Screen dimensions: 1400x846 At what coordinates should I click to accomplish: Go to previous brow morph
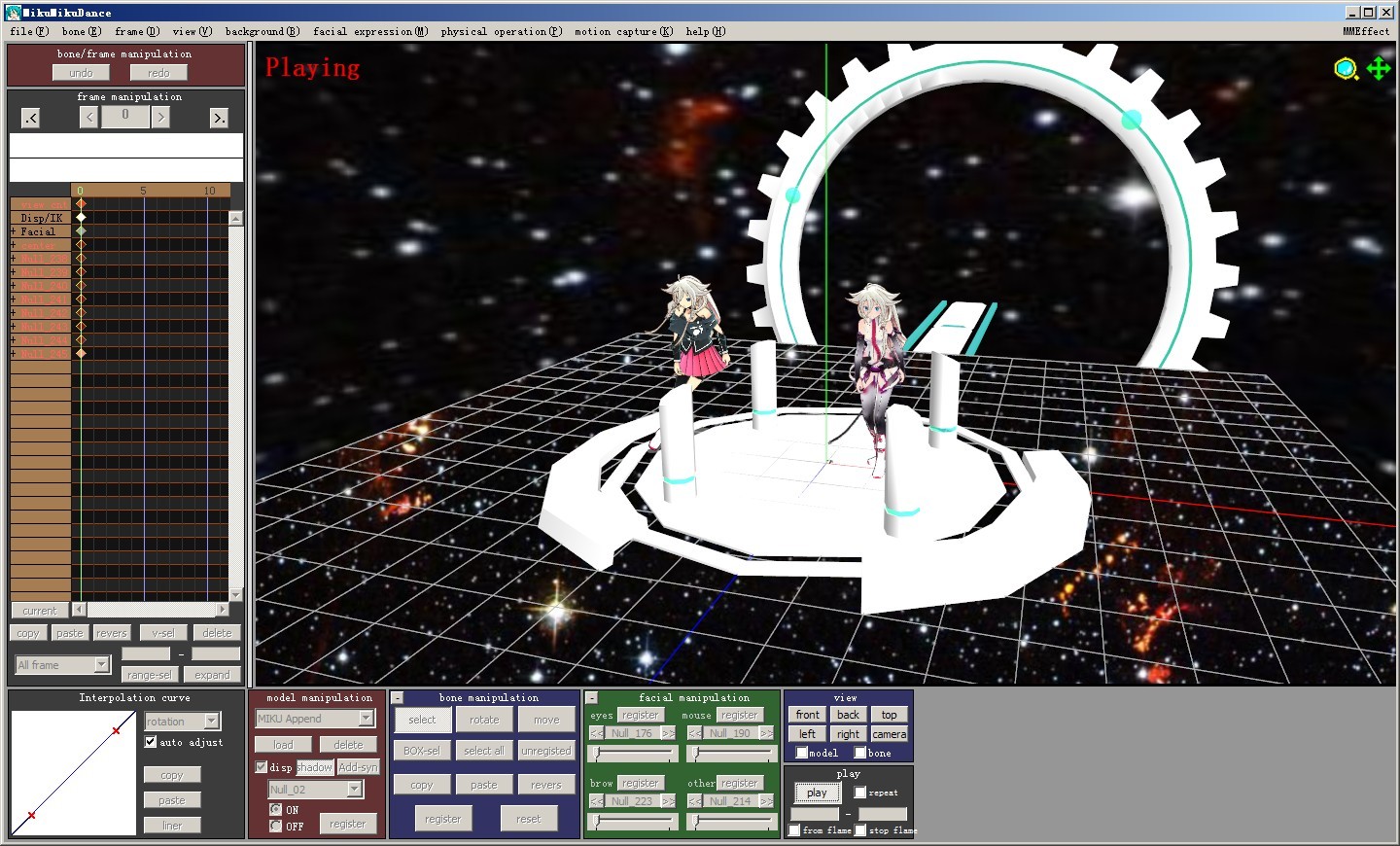point(597,801)
